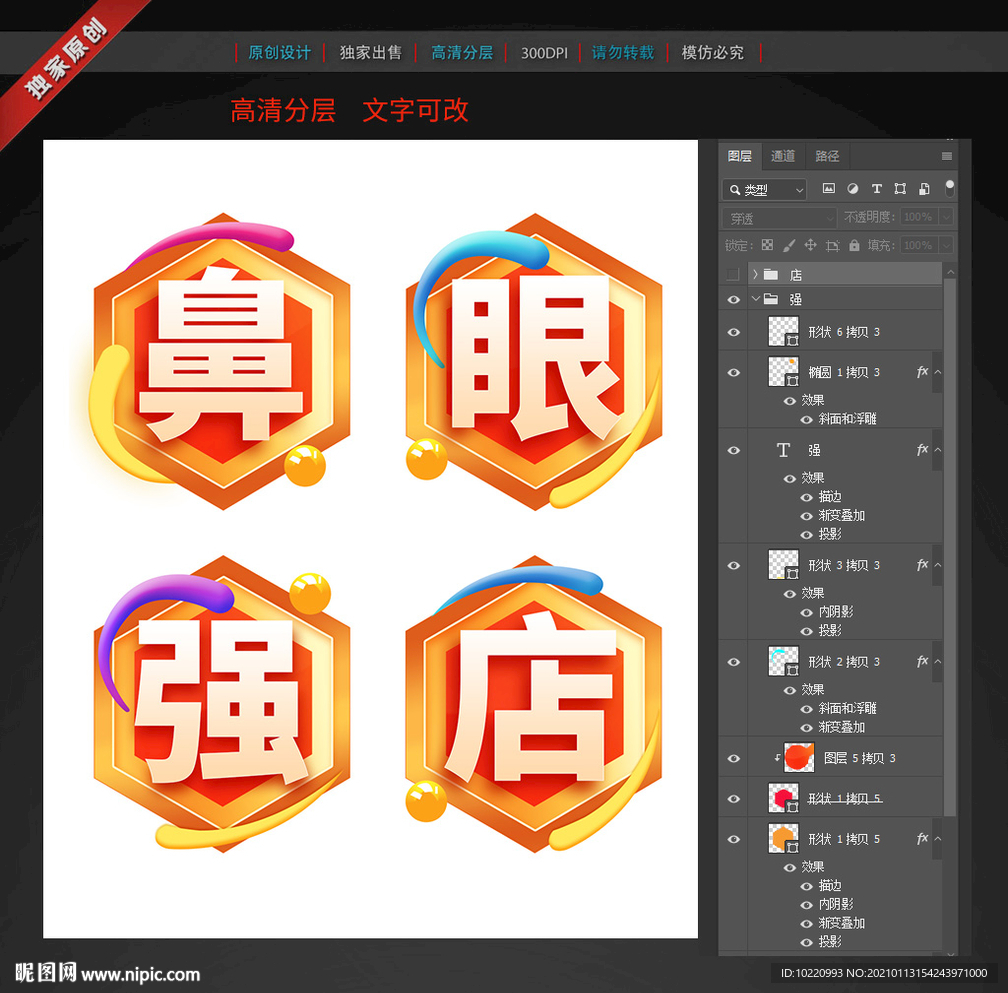Toggle visibility of 椭圆 1 拷贝 3 layer
Image resolution: width=1008 pixels, height=993 pixels.
734,372
